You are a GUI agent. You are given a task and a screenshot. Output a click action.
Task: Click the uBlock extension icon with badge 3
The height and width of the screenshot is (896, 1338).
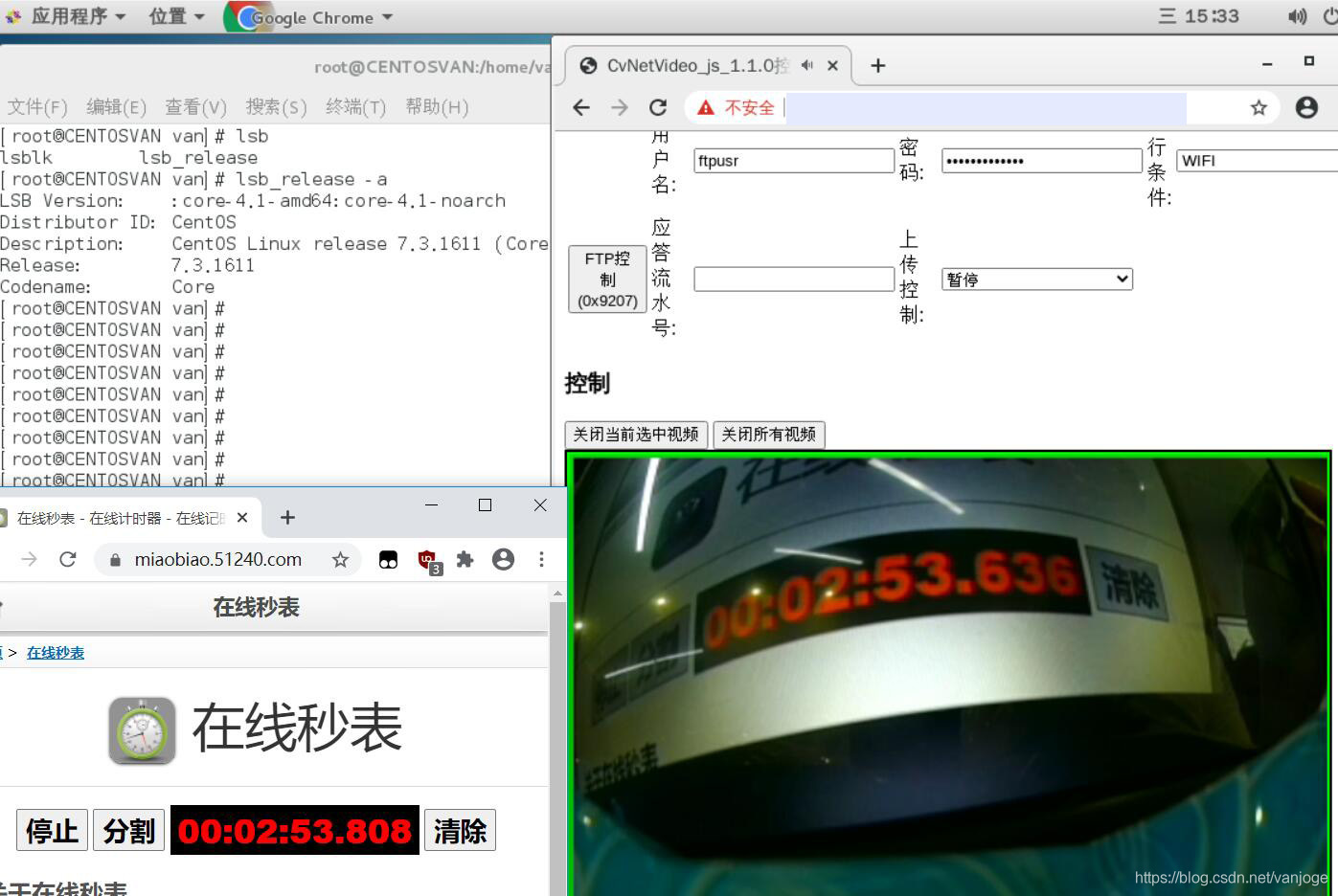(x=428, y=561)
